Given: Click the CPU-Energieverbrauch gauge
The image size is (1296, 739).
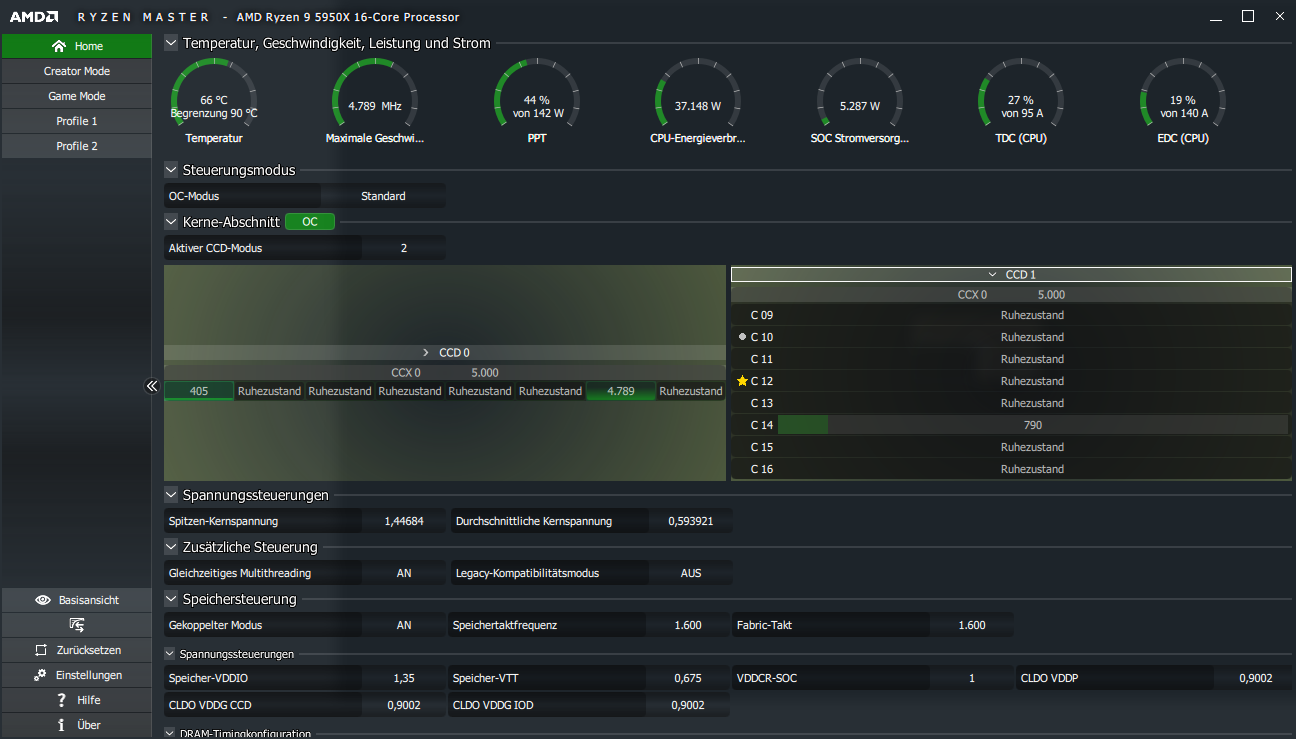Looking at the screenshot, I should coord(697,99).
